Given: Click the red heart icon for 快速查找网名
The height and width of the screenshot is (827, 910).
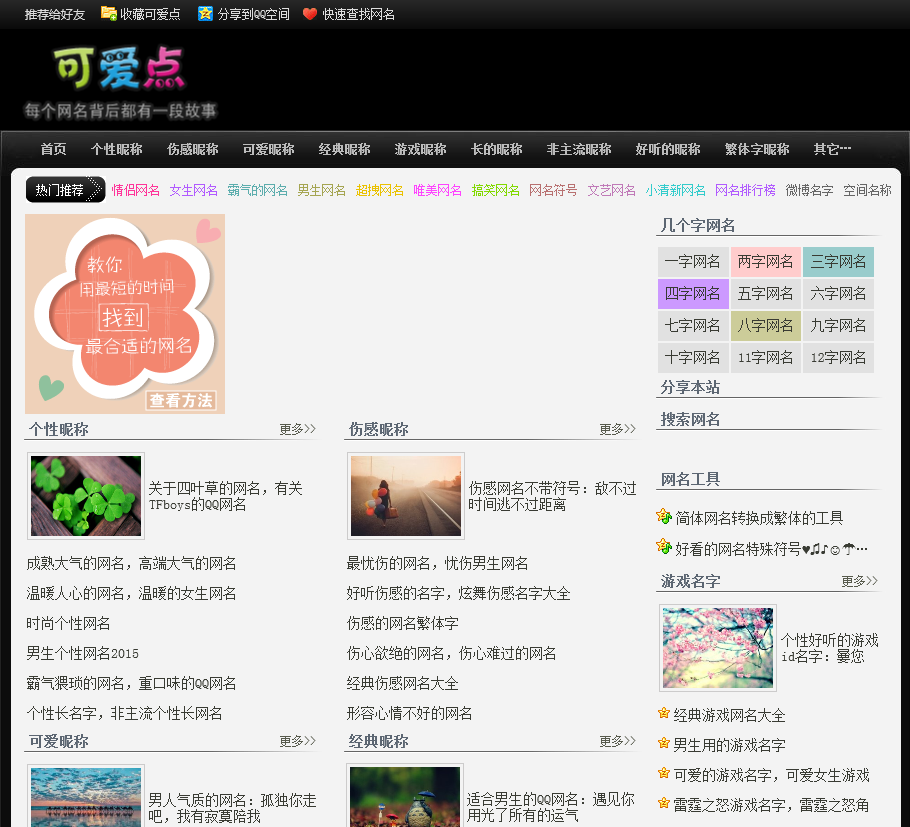Looking at the screenshot, I should click(x=310, y=13).
